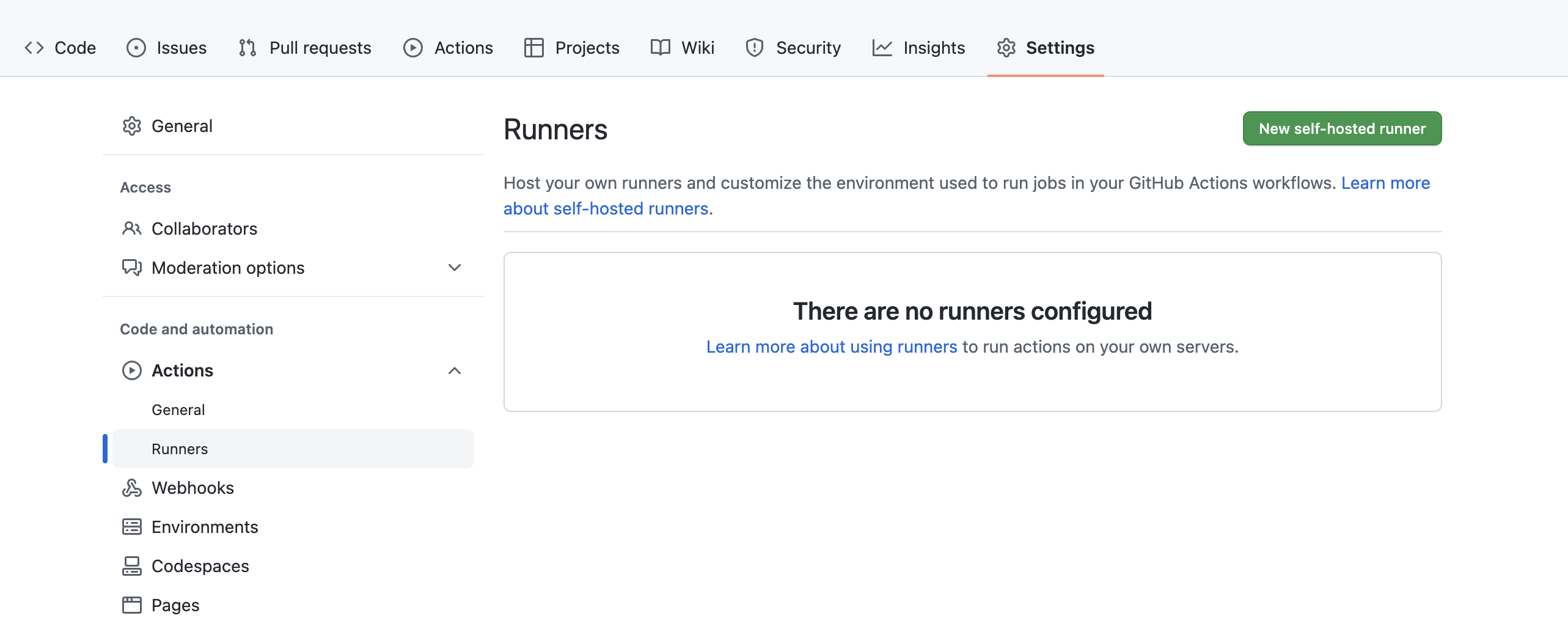Click the Codespaces computer icon
This screenshot has height=632, width=1568.
131,566
